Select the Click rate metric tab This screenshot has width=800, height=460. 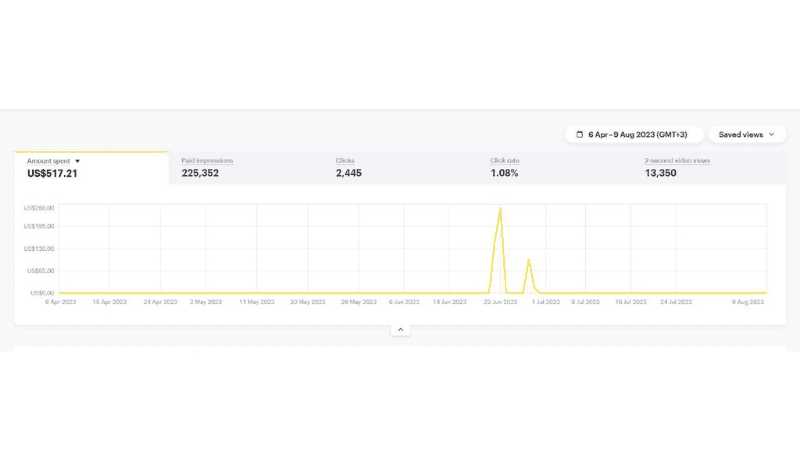[x=555, y=167]
